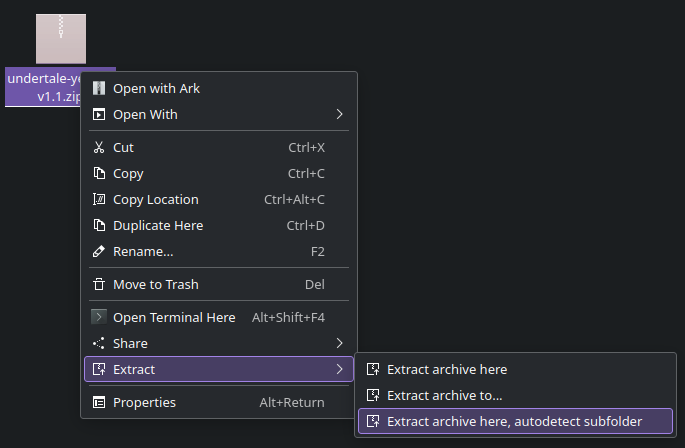Click the Extract submenu chevron
Image resolution: width=685 pixels, height=448 pixels.
[x=339, y=369]
